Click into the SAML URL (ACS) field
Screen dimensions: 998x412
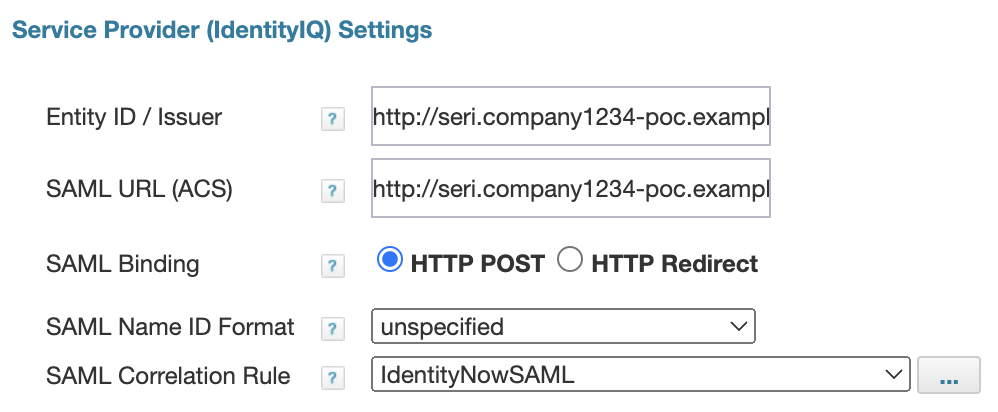coord(570,188)
